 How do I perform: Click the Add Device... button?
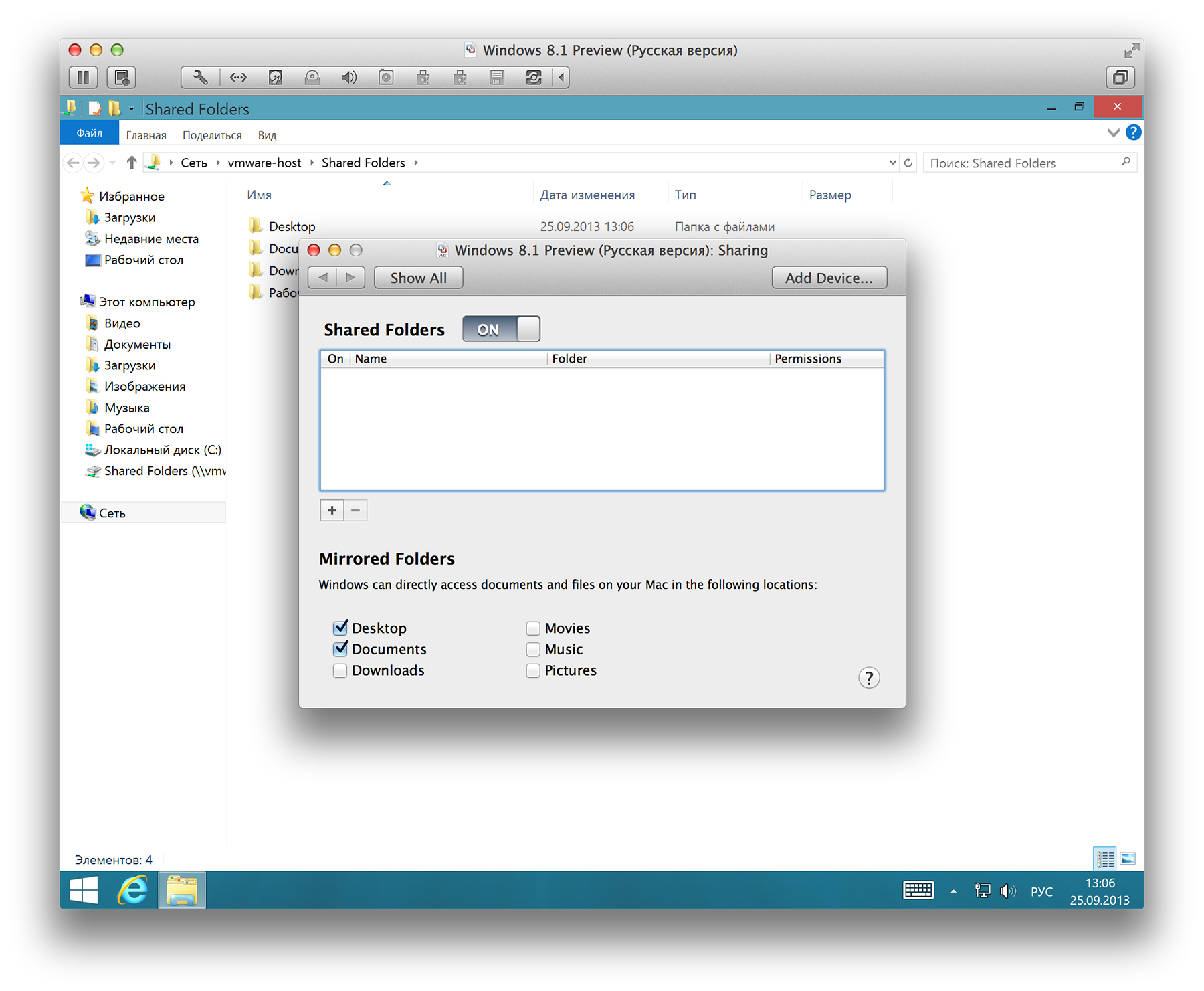pos(829,278)
